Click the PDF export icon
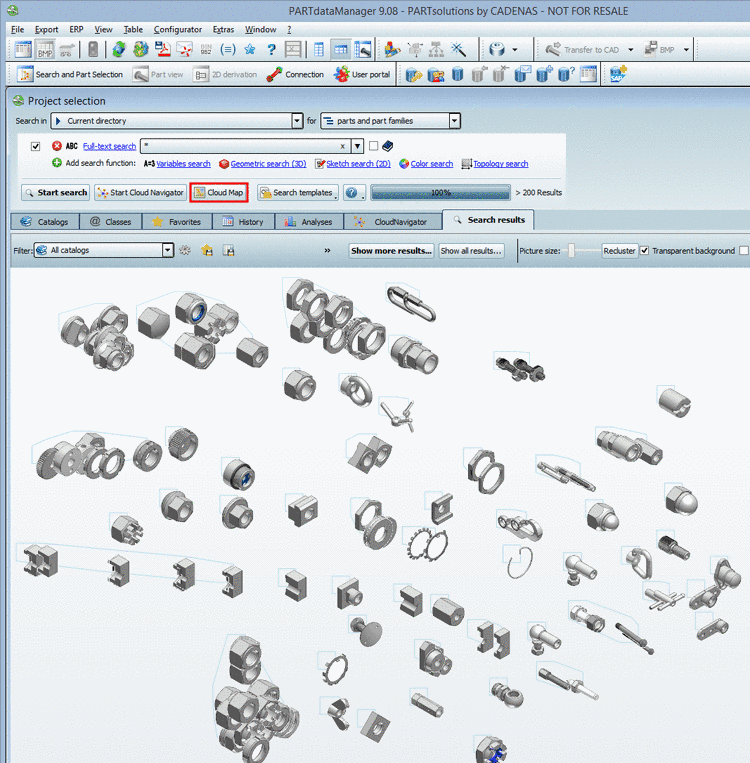Image resolution: width=750 pixels, height=763 pixels. tap(163, 49)
